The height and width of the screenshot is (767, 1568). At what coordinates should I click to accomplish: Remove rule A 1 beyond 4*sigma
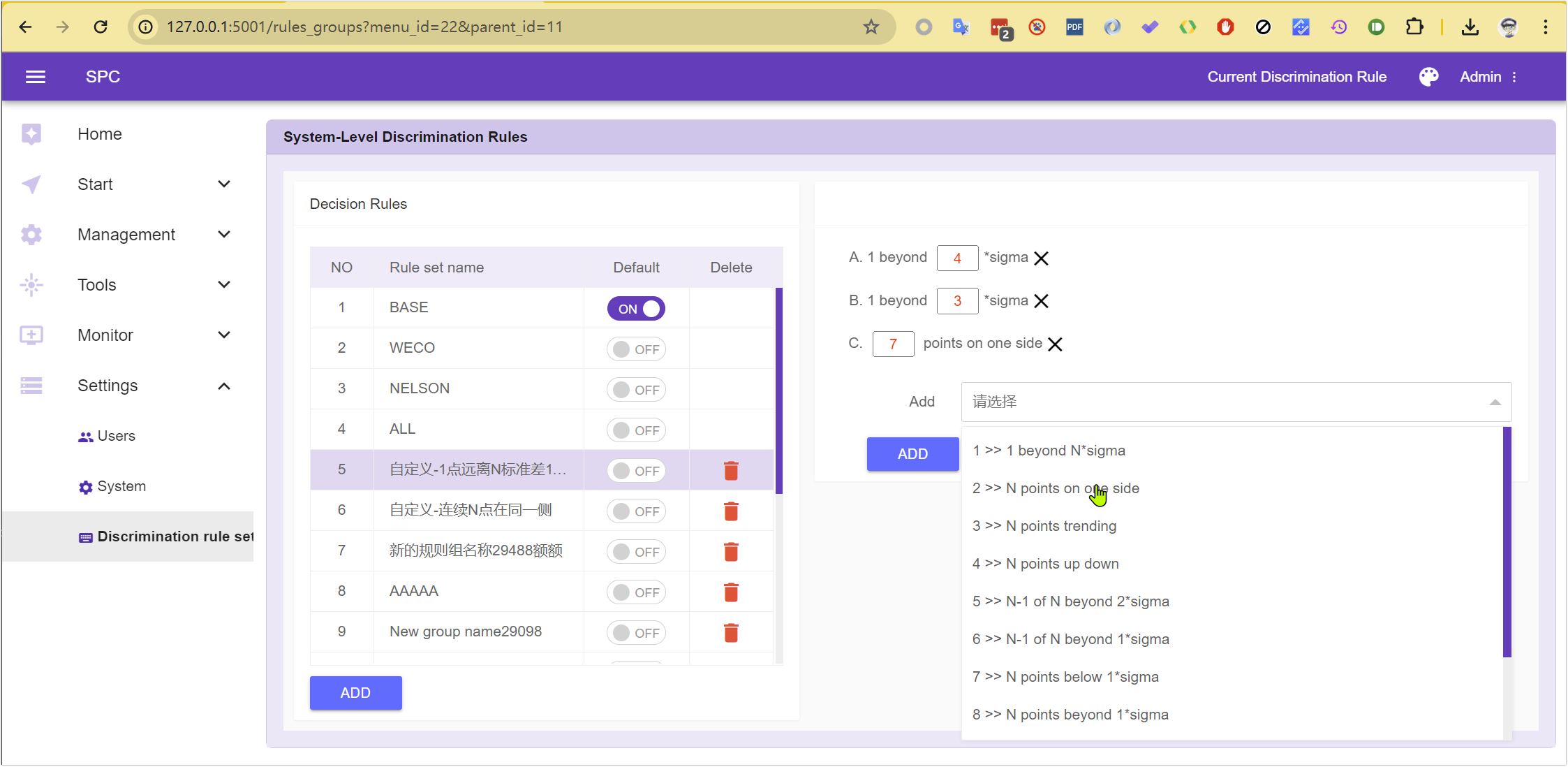pos(1041,258)
